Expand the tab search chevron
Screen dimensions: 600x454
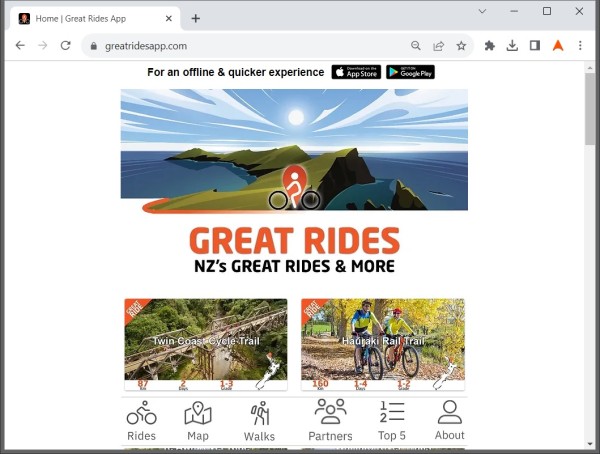[483, 11]
